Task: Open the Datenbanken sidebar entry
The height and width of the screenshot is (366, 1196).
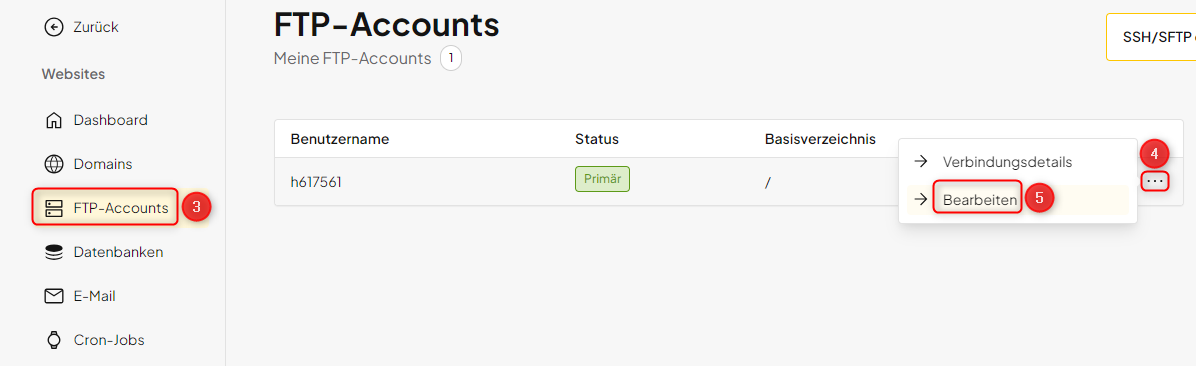Action: click(118, 252)
